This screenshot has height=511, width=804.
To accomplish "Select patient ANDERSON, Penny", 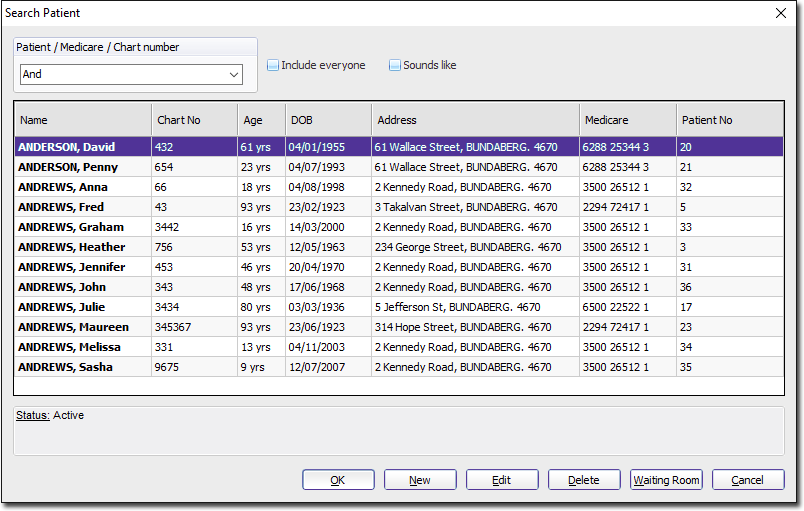I will [x=68, y=167].
